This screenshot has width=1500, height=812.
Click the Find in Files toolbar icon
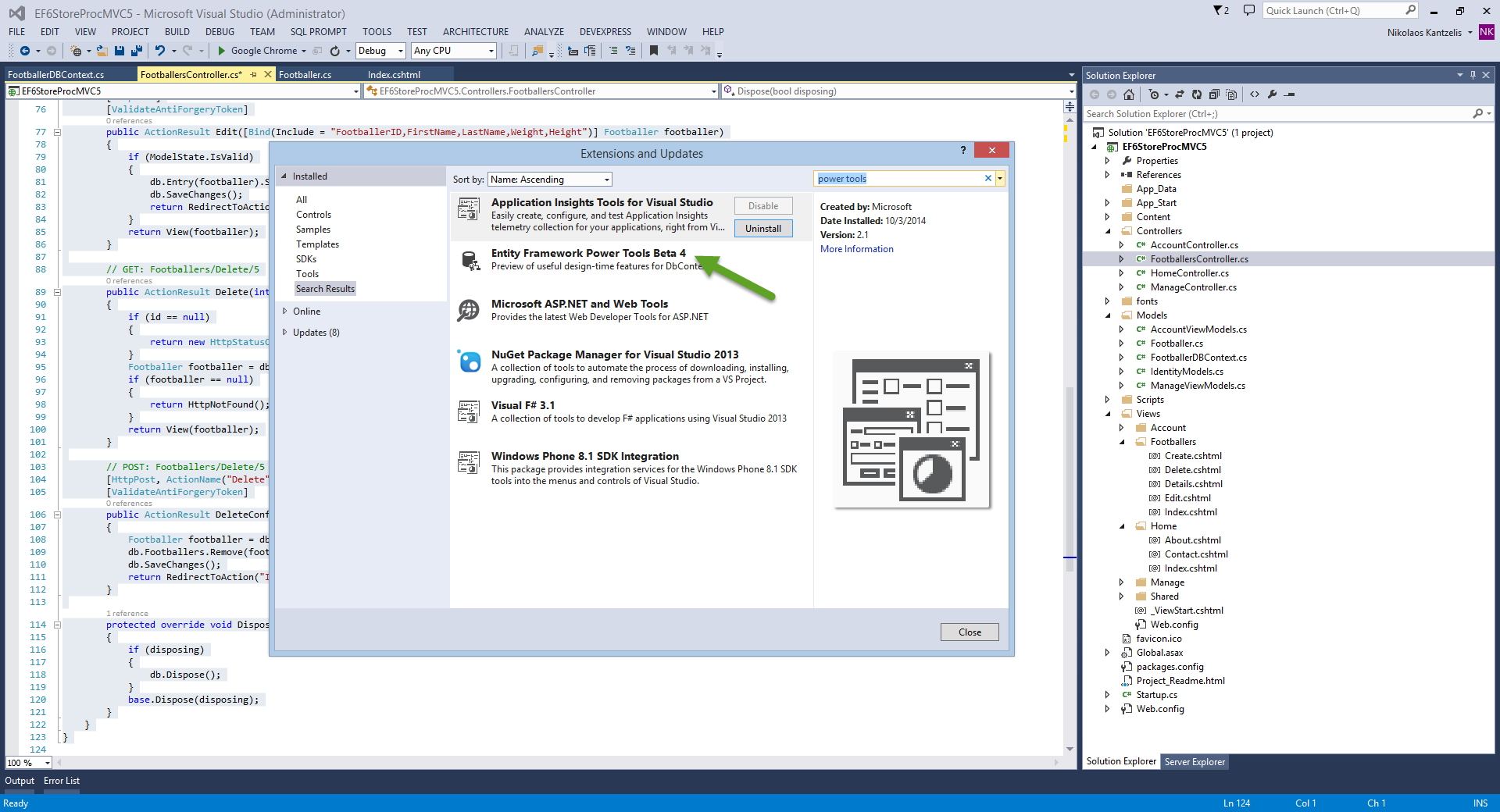[x=537, y=51]
